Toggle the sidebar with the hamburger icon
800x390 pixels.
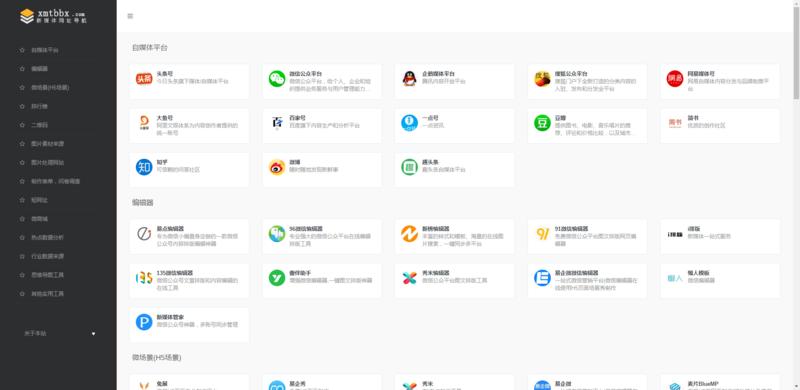130,16
